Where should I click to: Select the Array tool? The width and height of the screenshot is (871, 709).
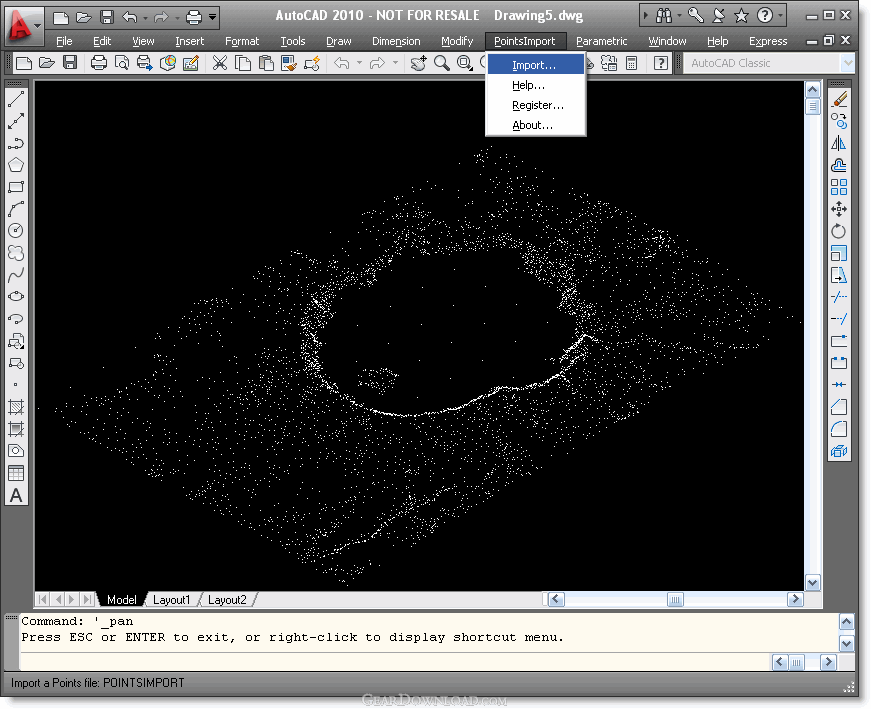(839, 187)
